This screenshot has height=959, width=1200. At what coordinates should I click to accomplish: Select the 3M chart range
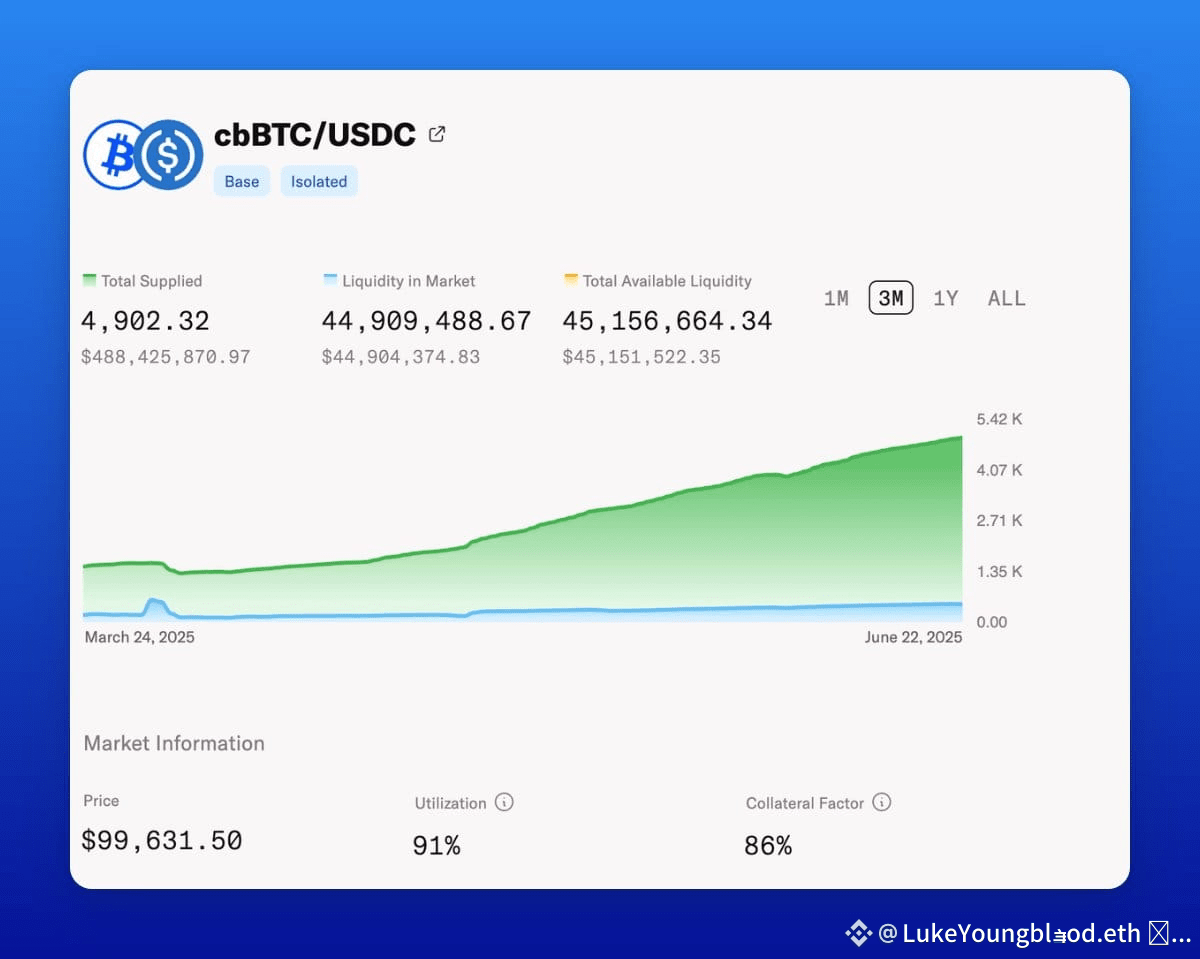coord(891,298)
